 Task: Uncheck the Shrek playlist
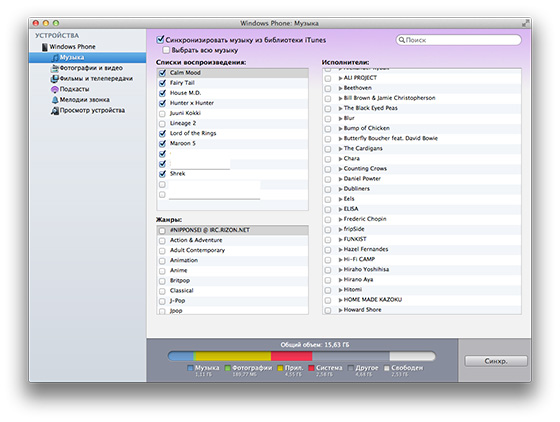pyautogui.click(x=162, y=174)
